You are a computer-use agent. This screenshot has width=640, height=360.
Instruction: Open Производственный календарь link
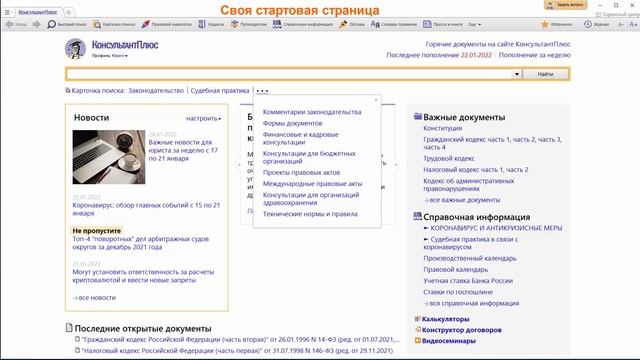tap(470, 258)
